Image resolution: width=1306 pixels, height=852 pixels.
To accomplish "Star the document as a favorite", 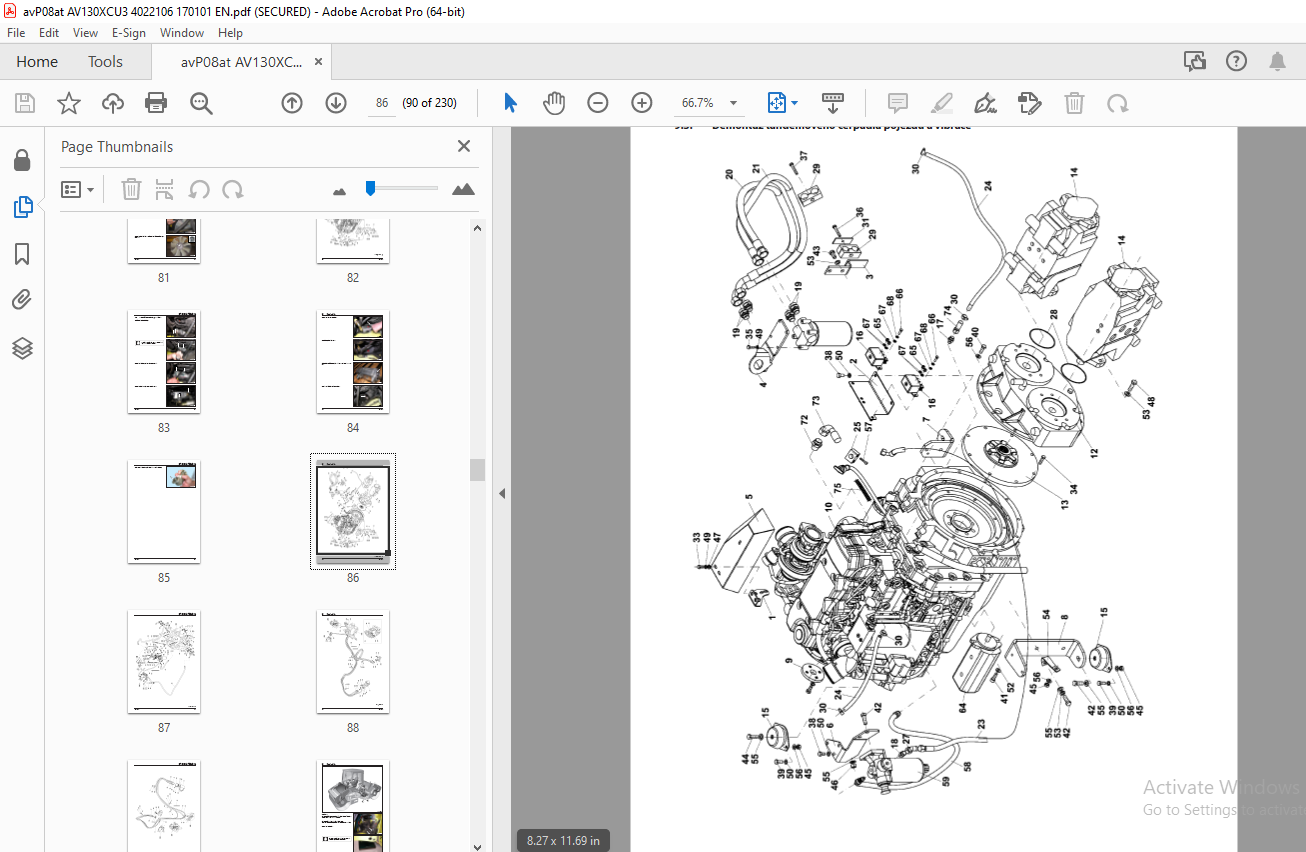I will [68, 103].
